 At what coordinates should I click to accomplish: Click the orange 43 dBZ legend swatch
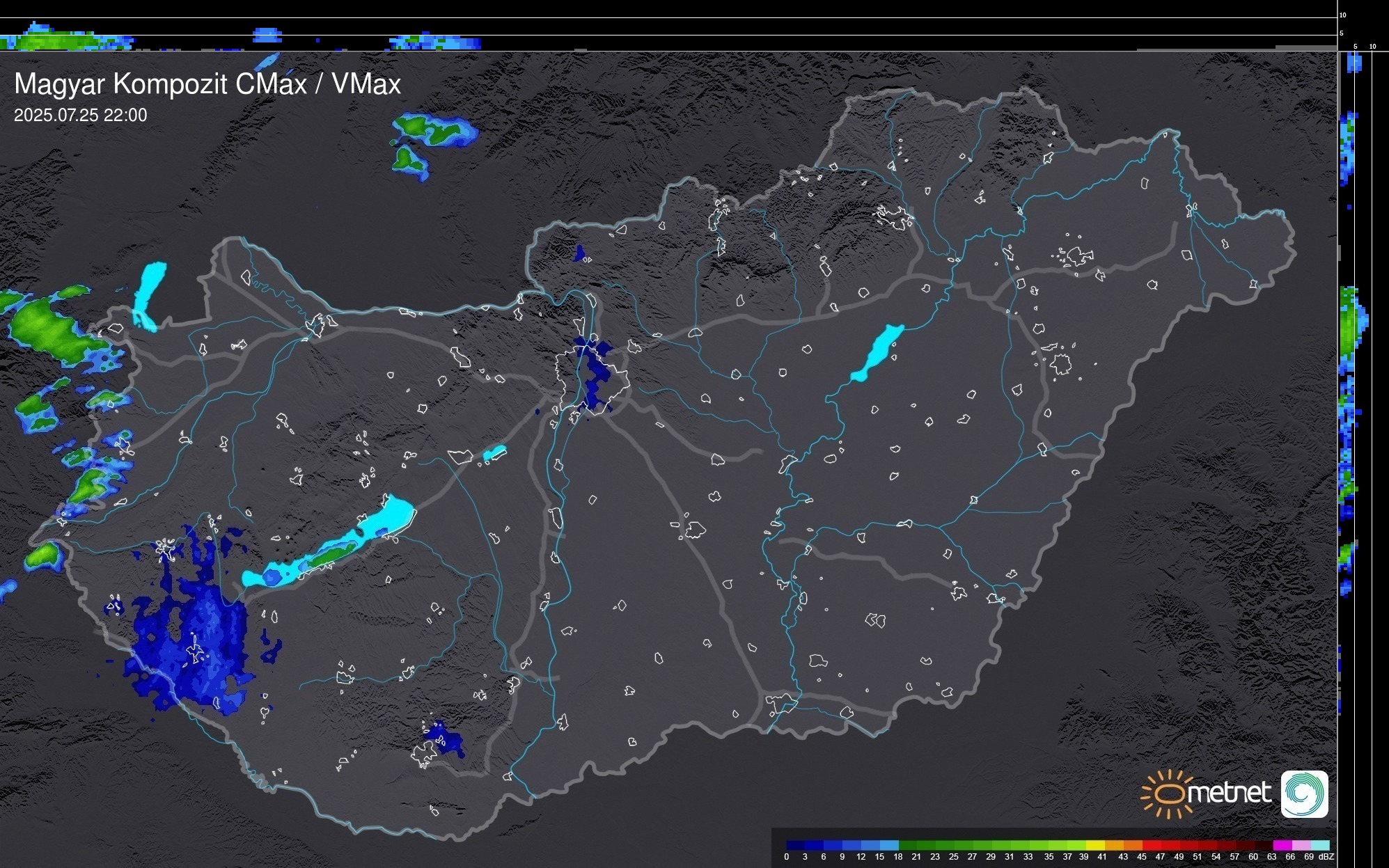click(1133, 845)
